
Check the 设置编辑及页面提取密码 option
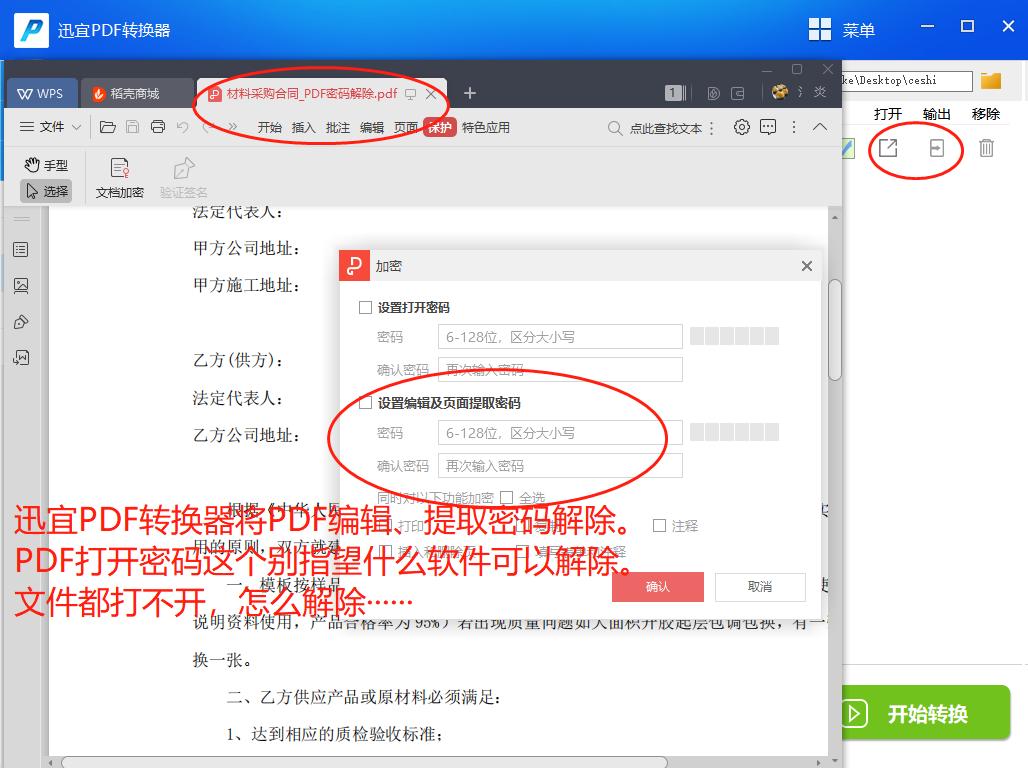(x=366, y=403)
